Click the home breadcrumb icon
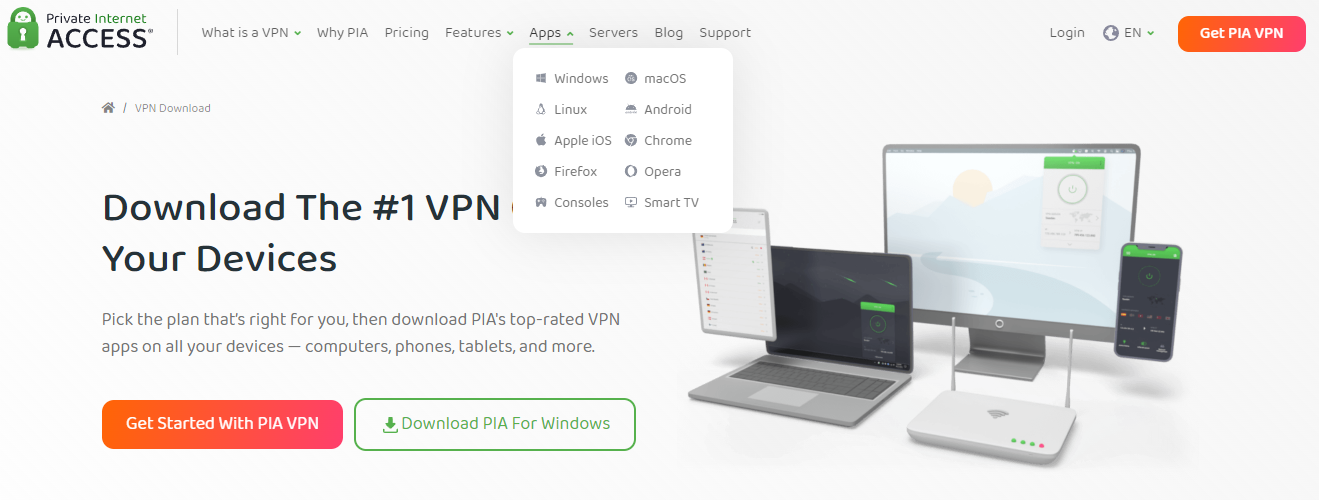1319x500 pixels. coord(108,108)
